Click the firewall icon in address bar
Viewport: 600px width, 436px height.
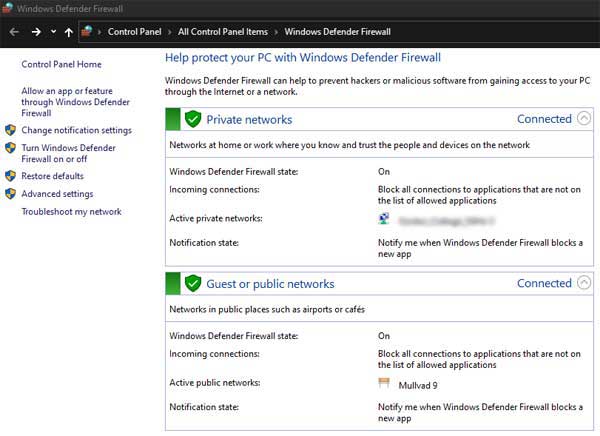click(x=87, y=31)
